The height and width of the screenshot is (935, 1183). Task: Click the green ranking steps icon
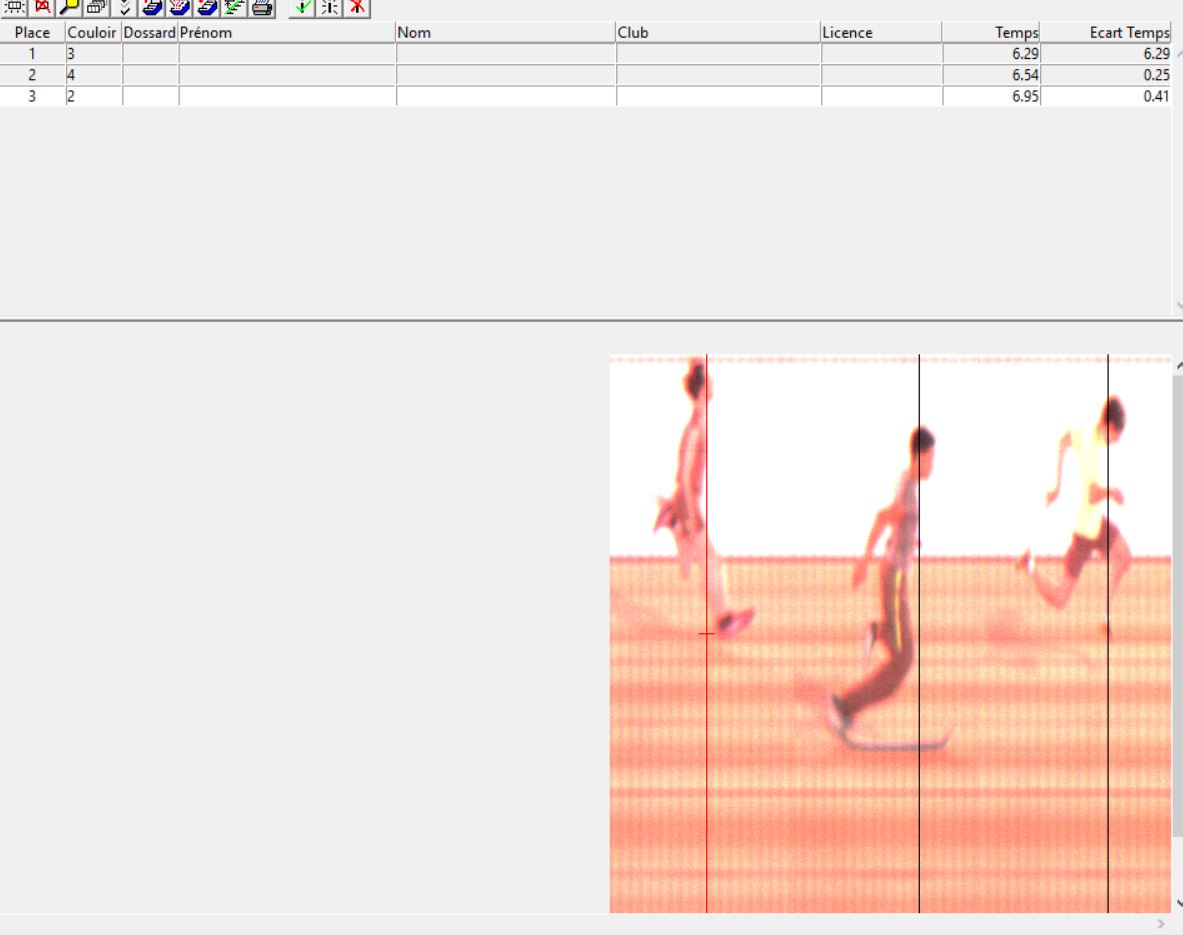point(234,8)
